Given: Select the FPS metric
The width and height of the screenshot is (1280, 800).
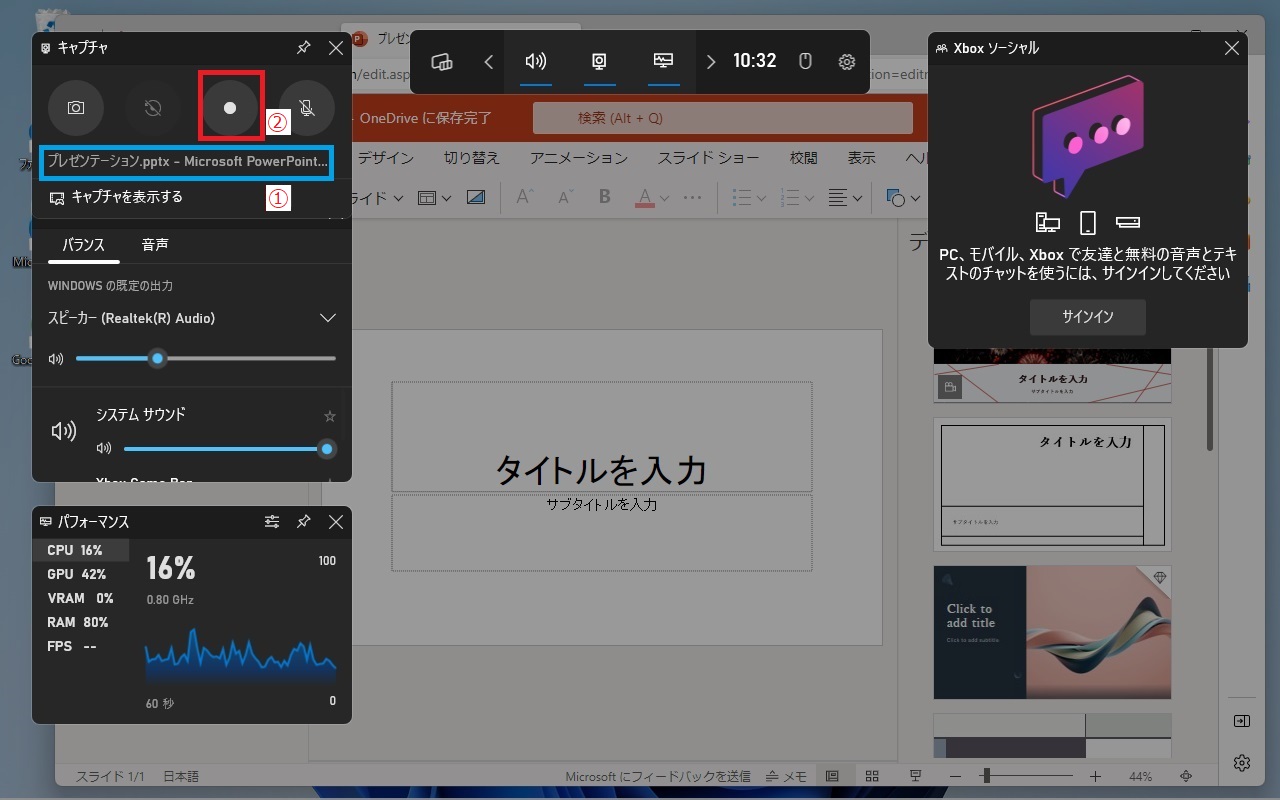Looking at the screenshot, I should pyautogui.click(x=81, y=646).
